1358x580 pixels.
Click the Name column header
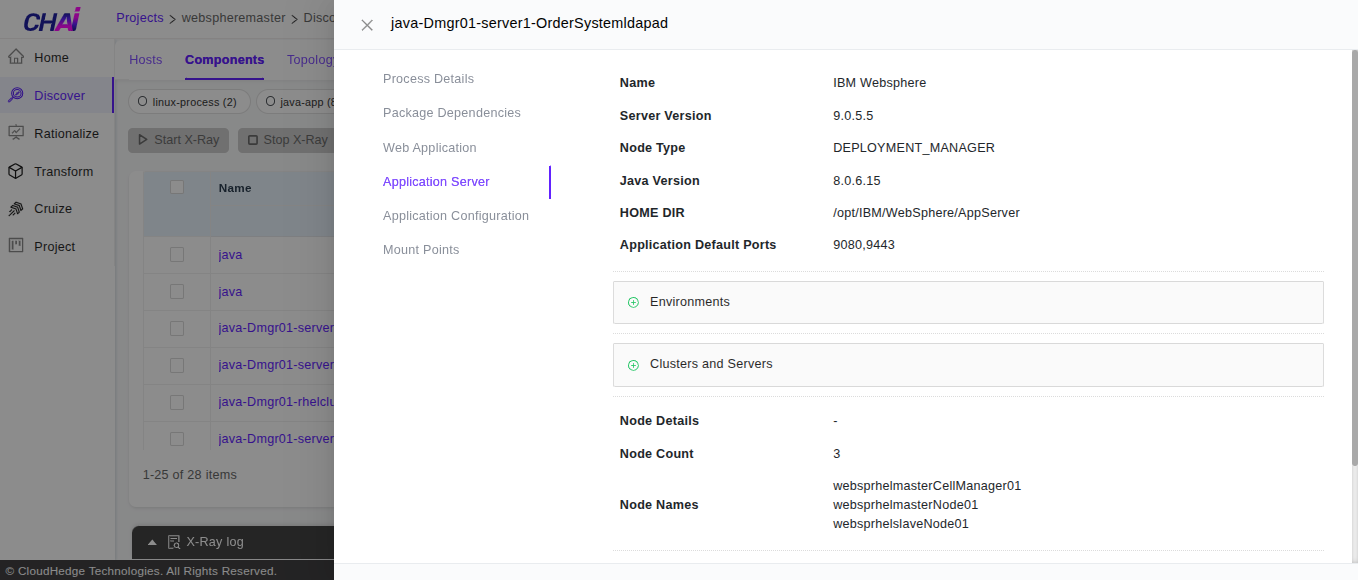[235, 188]
